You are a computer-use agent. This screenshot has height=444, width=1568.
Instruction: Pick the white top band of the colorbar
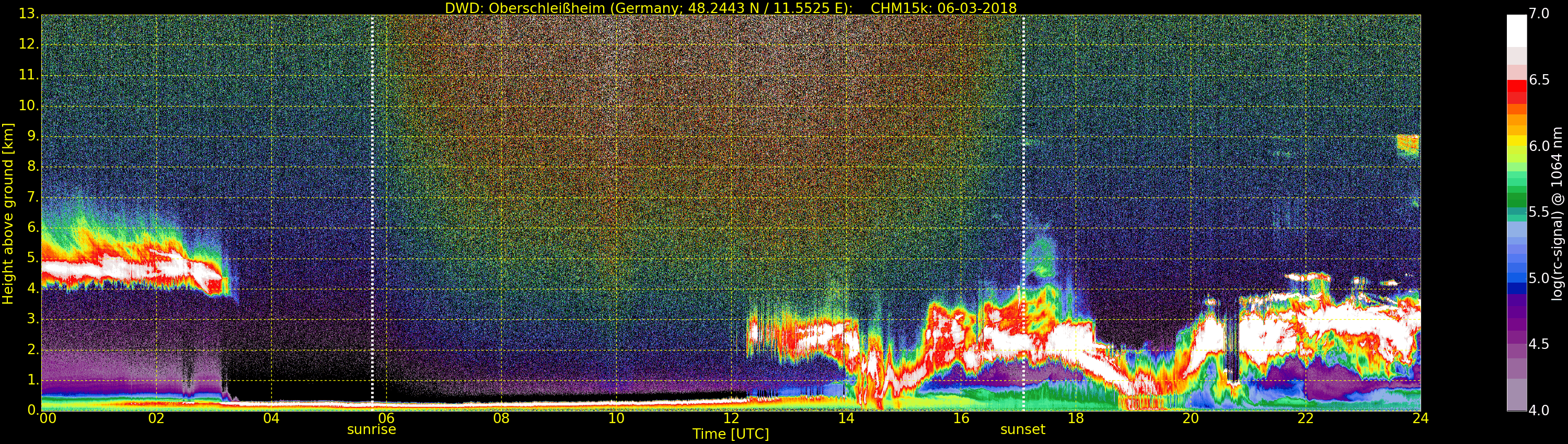click(1516, 31)
